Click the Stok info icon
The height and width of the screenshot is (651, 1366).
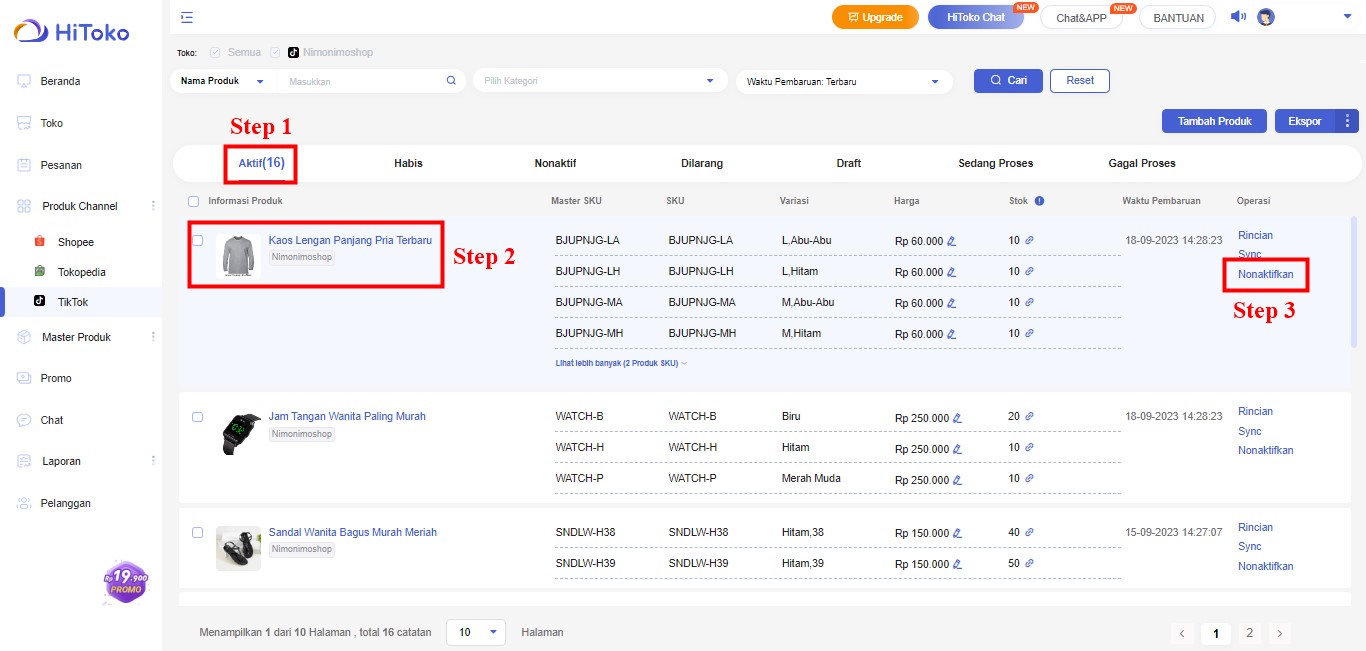tap(1039, 201)
